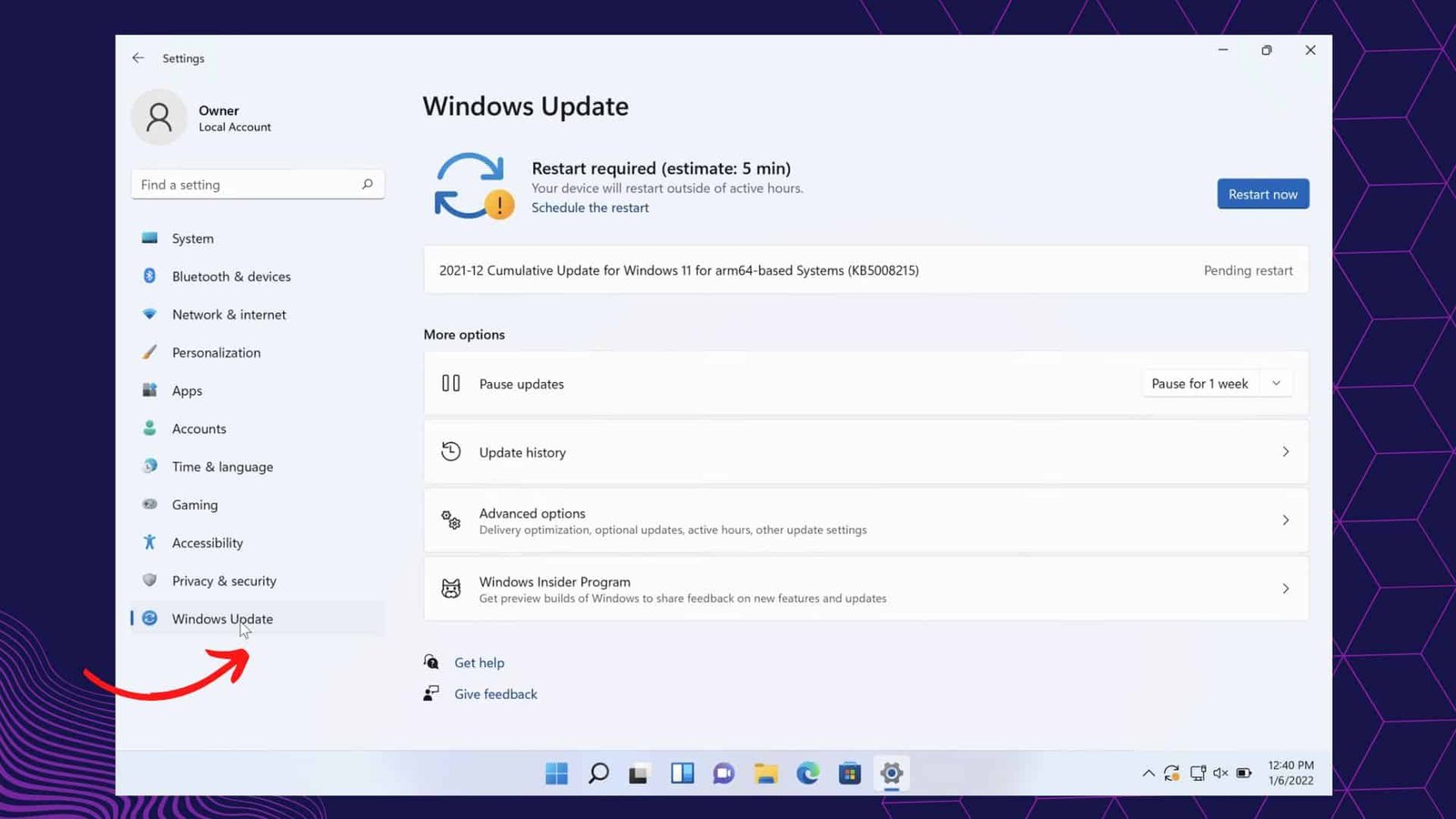Click the KB5008215 cumulative update row
Screen dimensions: 1456x819
866,270
